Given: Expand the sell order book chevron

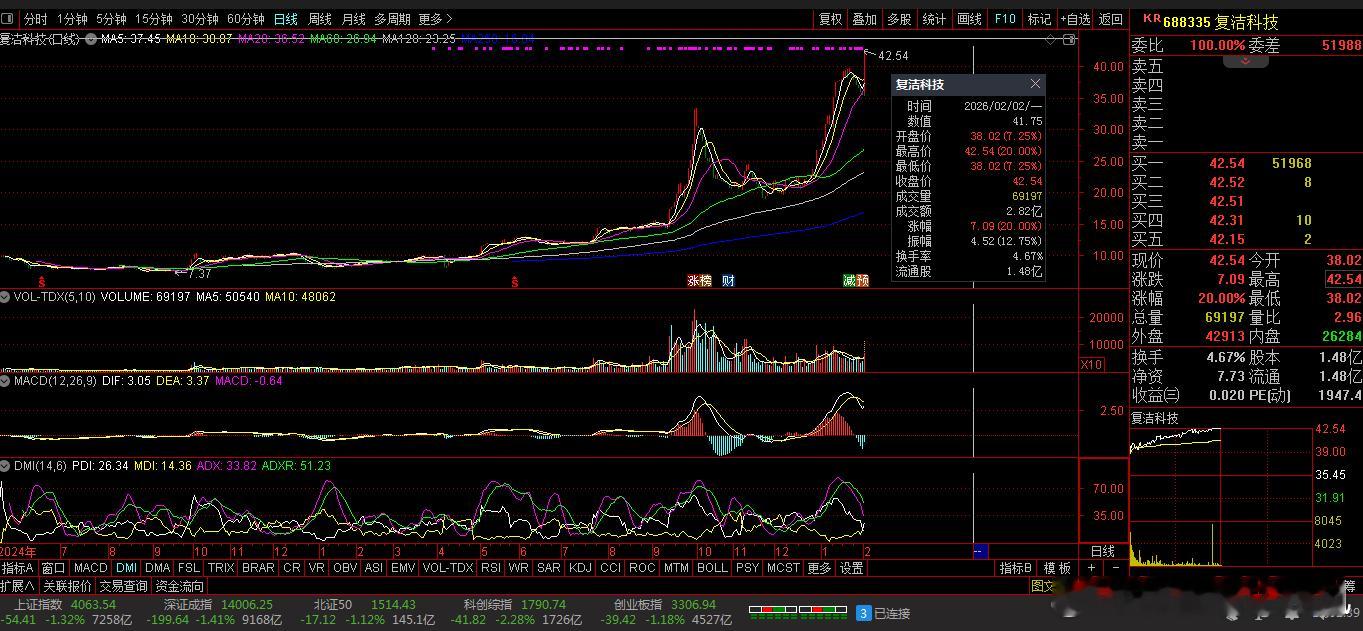Looking at the screenshot, I should (1246, 61).
